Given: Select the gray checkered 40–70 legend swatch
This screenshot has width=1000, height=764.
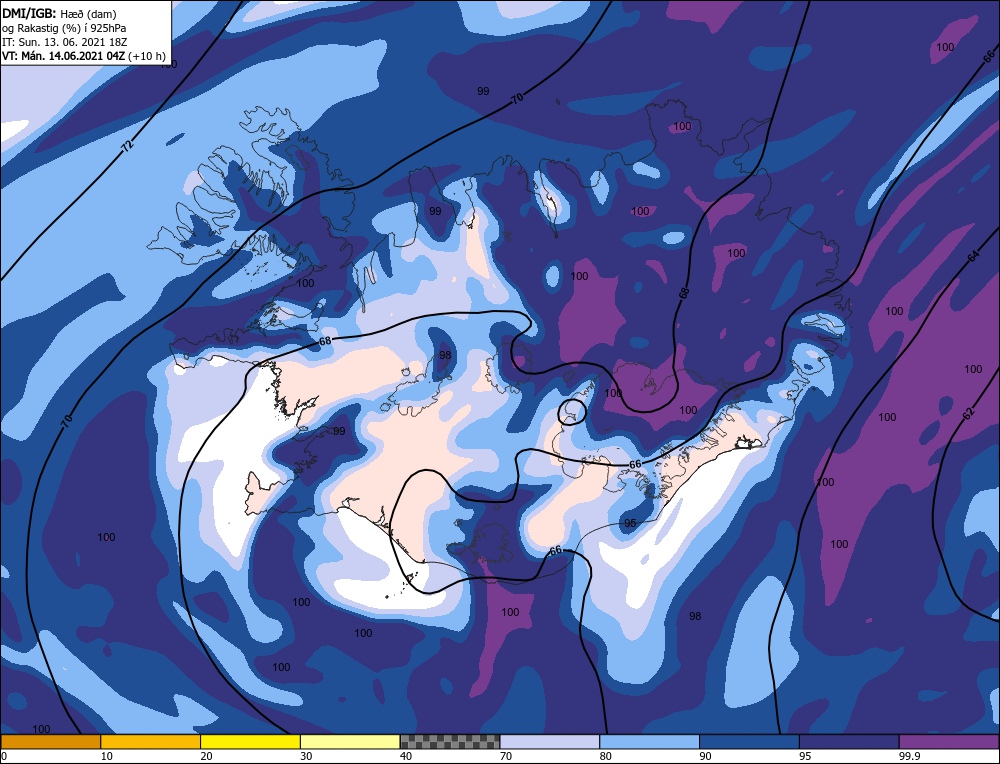Looking at the screenshot, I should click(x=450, y=742).
